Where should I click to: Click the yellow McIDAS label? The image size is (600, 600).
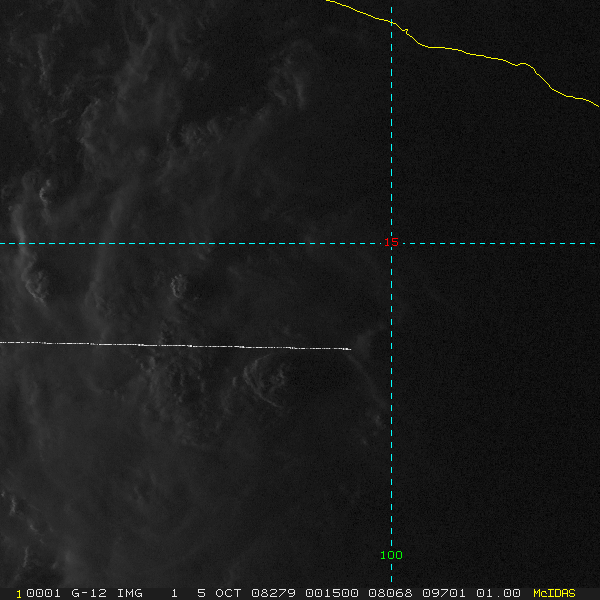point(554,593)
